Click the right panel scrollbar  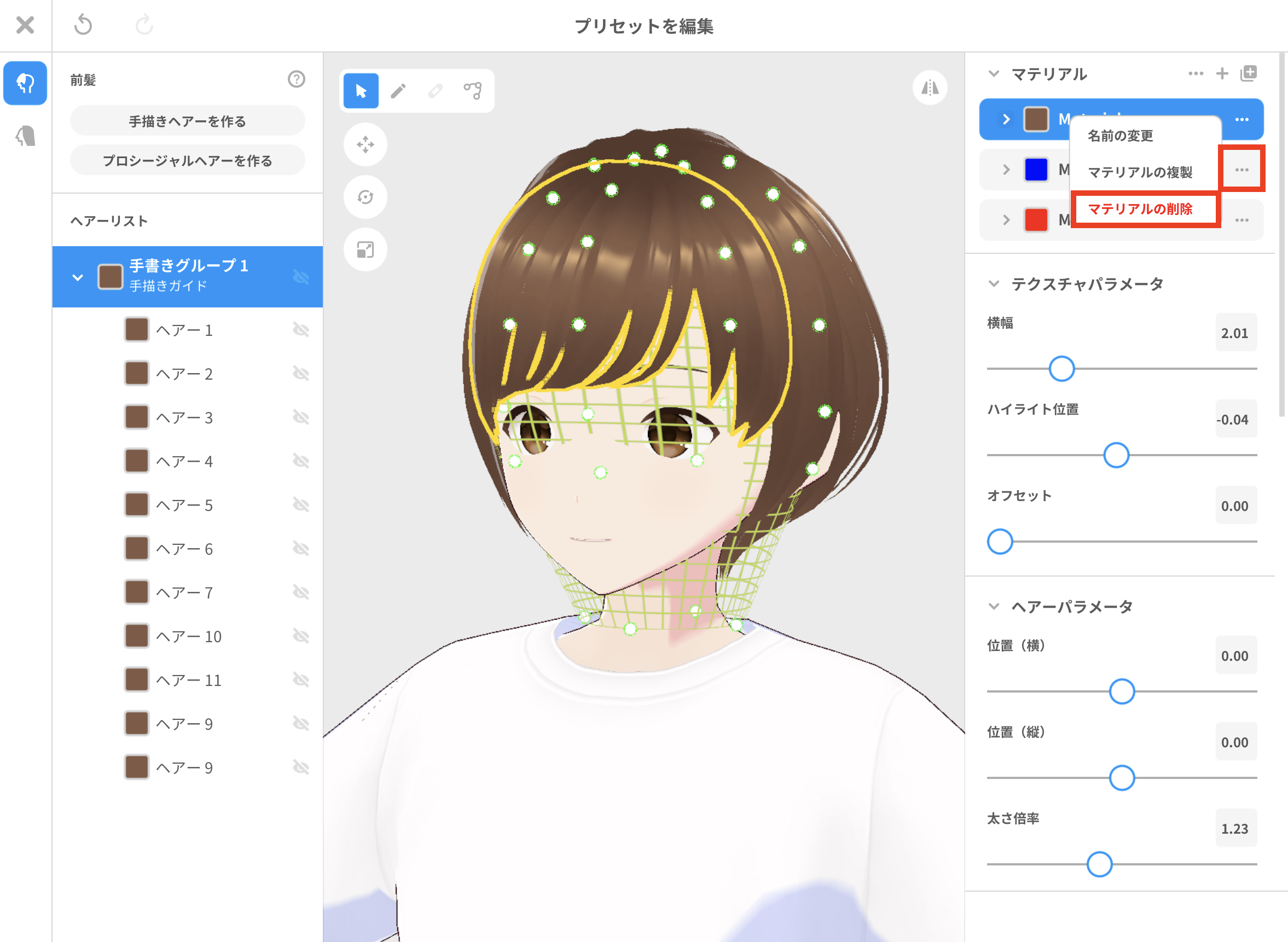coord(1283,235)
